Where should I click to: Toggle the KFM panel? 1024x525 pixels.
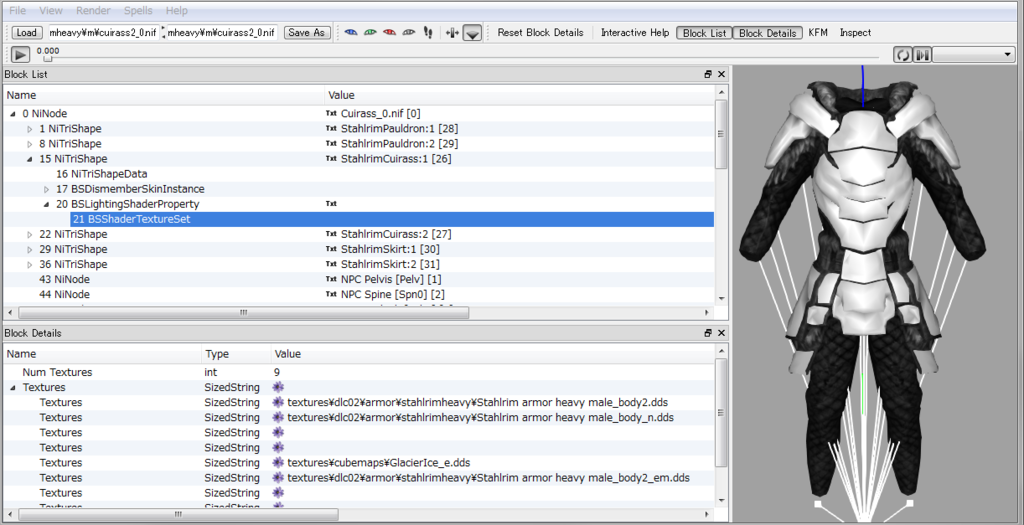click(818, 33)
